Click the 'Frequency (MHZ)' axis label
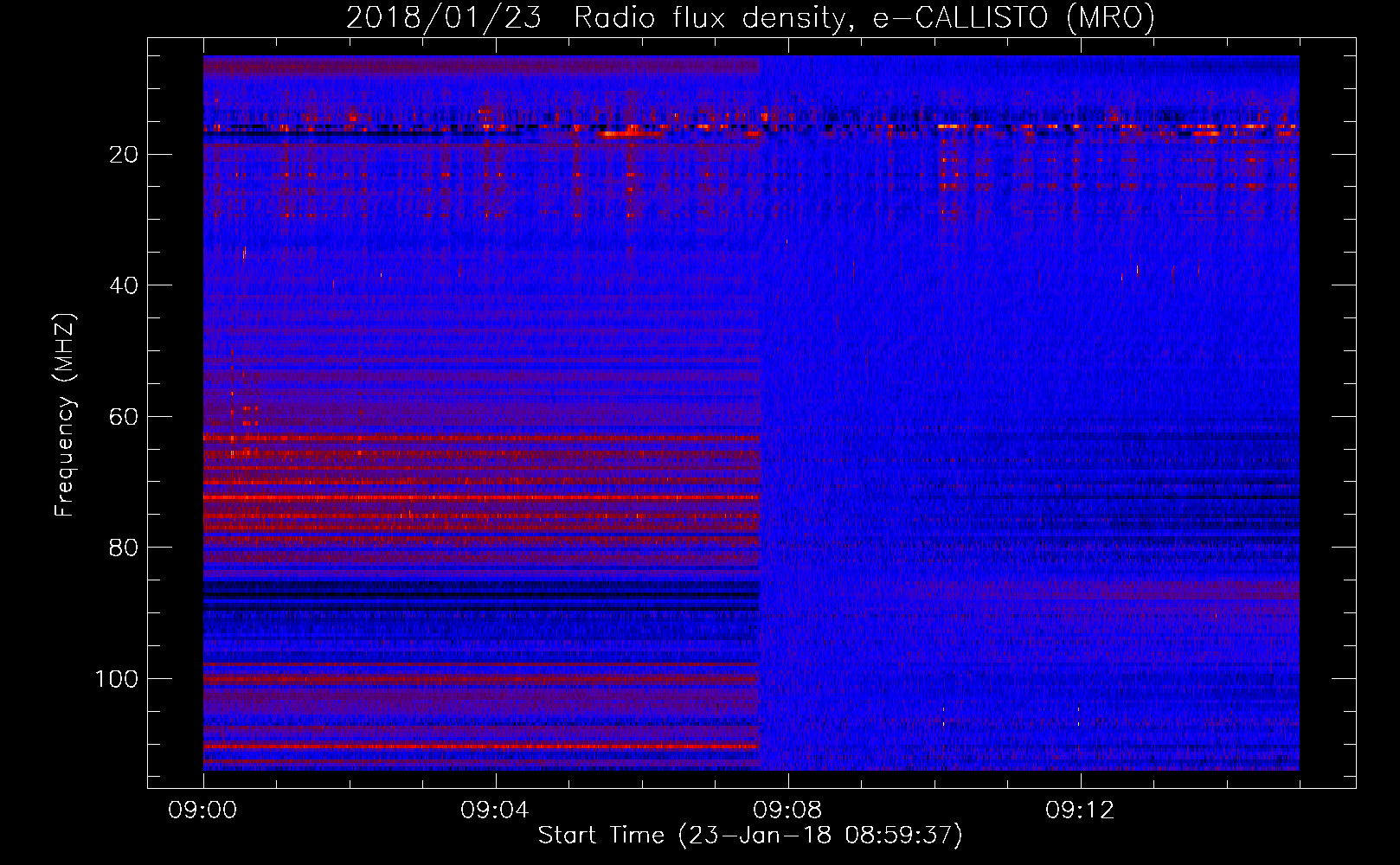The height and width of the screenshot is (865, 1400). click(65, 414)
